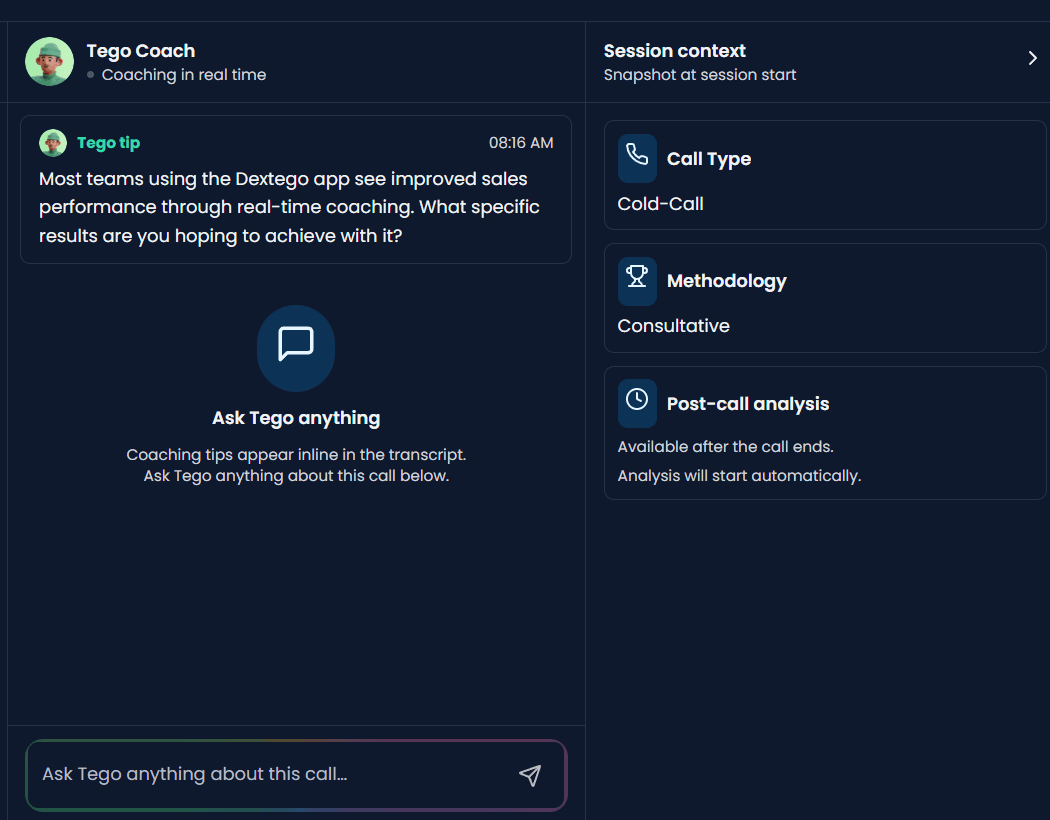The image size is (1050, 820).
Task: Collapse Session context panel with chevron
Action: click(x=1032, y=58)
